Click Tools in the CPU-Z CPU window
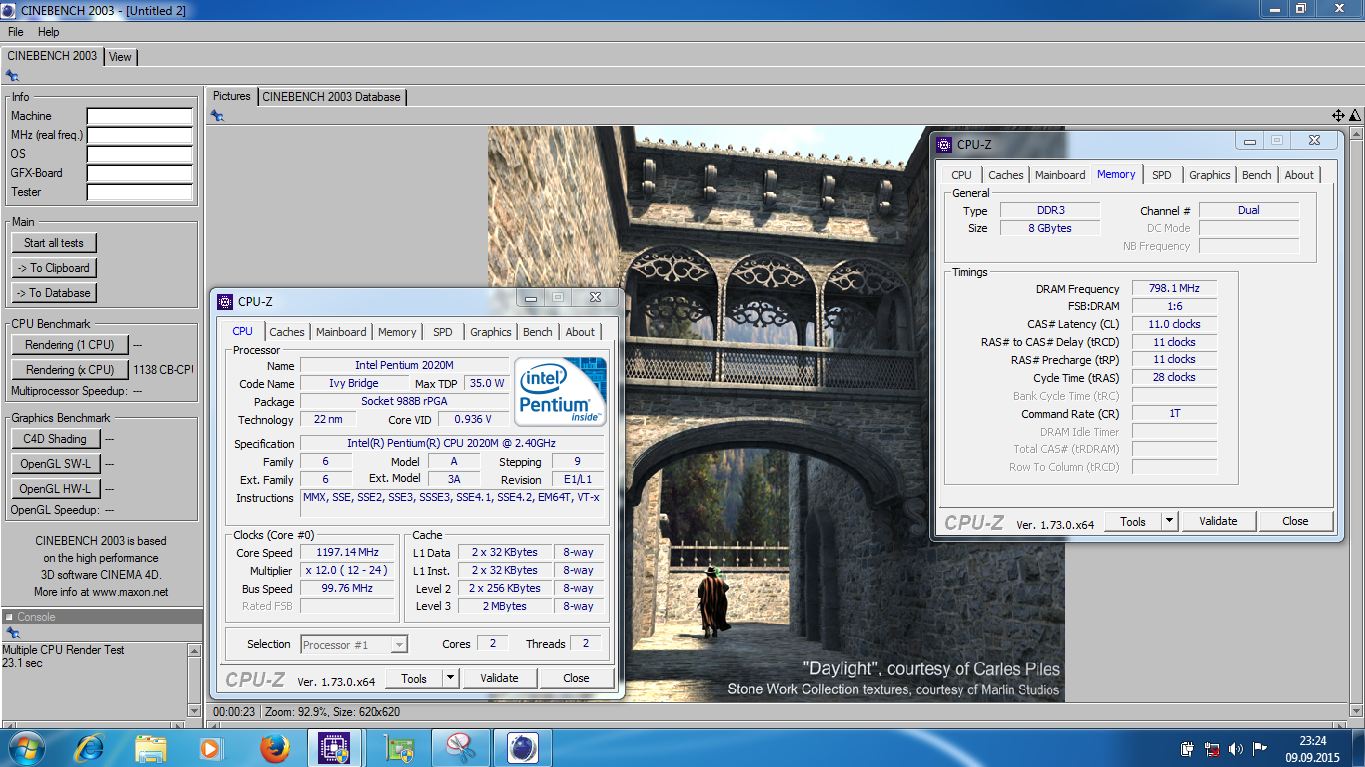 pos(414,678)
